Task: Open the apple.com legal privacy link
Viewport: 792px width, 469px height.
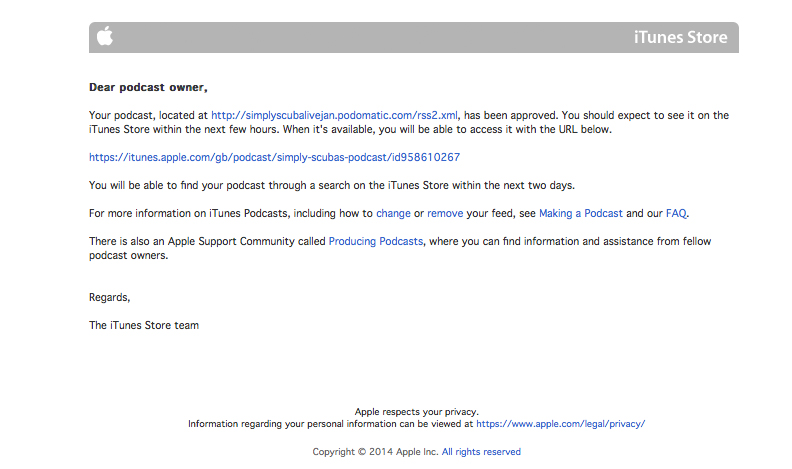Action: 561,424
